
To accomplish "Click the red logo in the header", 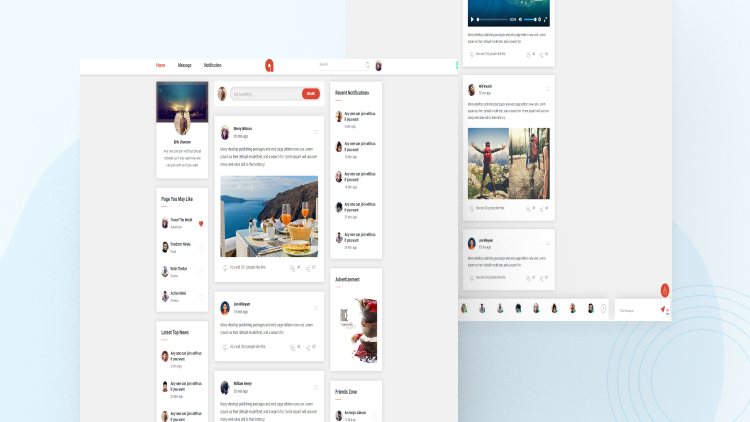I will tap(269, 66).
